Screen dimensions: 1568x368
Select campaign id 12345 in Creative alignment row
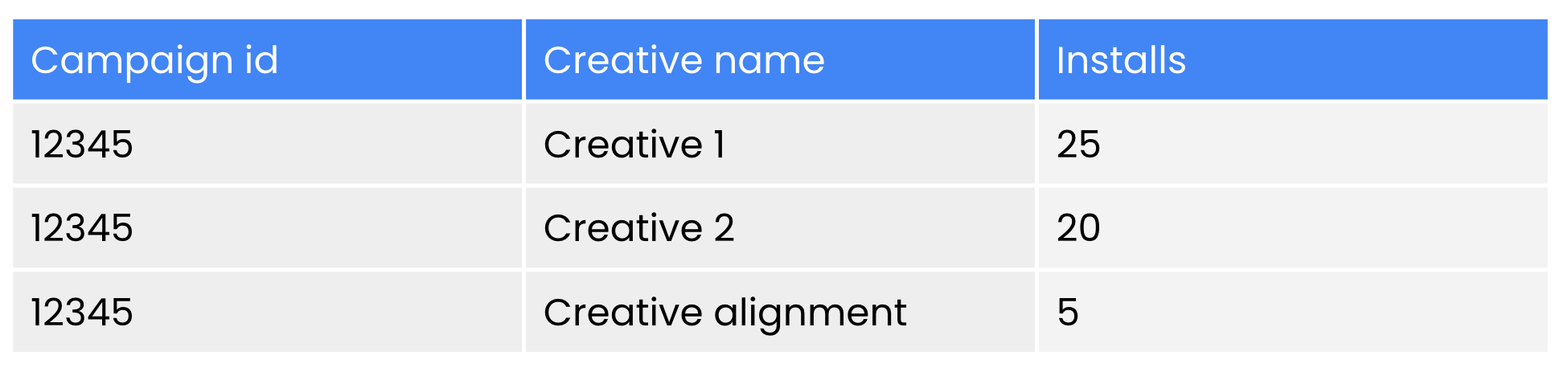pyautogui.click(x=82, y=312)
